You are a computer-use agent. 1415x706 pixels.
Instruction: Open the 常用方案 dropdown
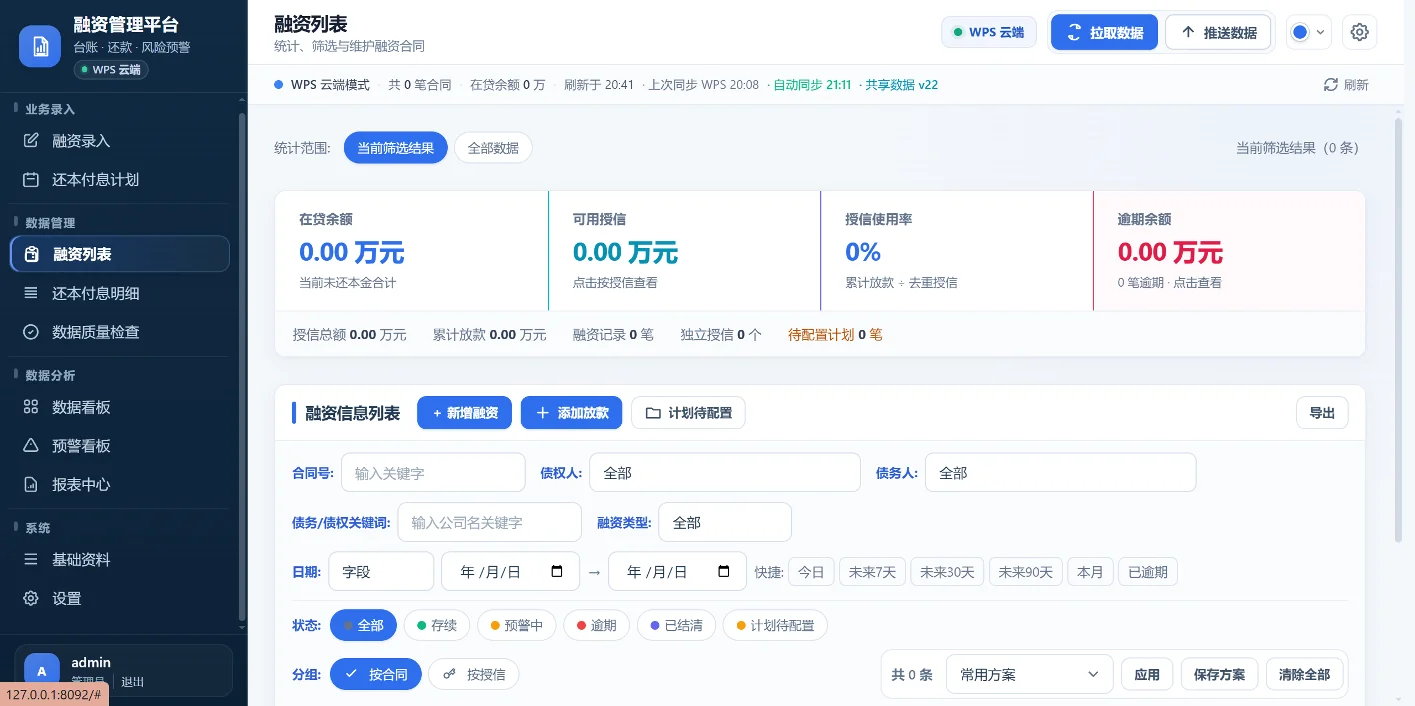pos(1029,674)
